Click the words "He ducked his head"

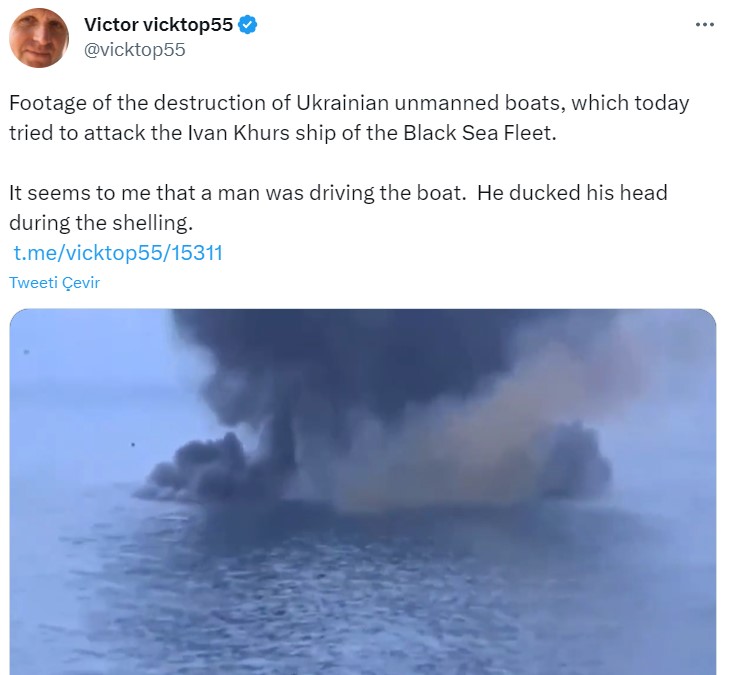point(572,193)
